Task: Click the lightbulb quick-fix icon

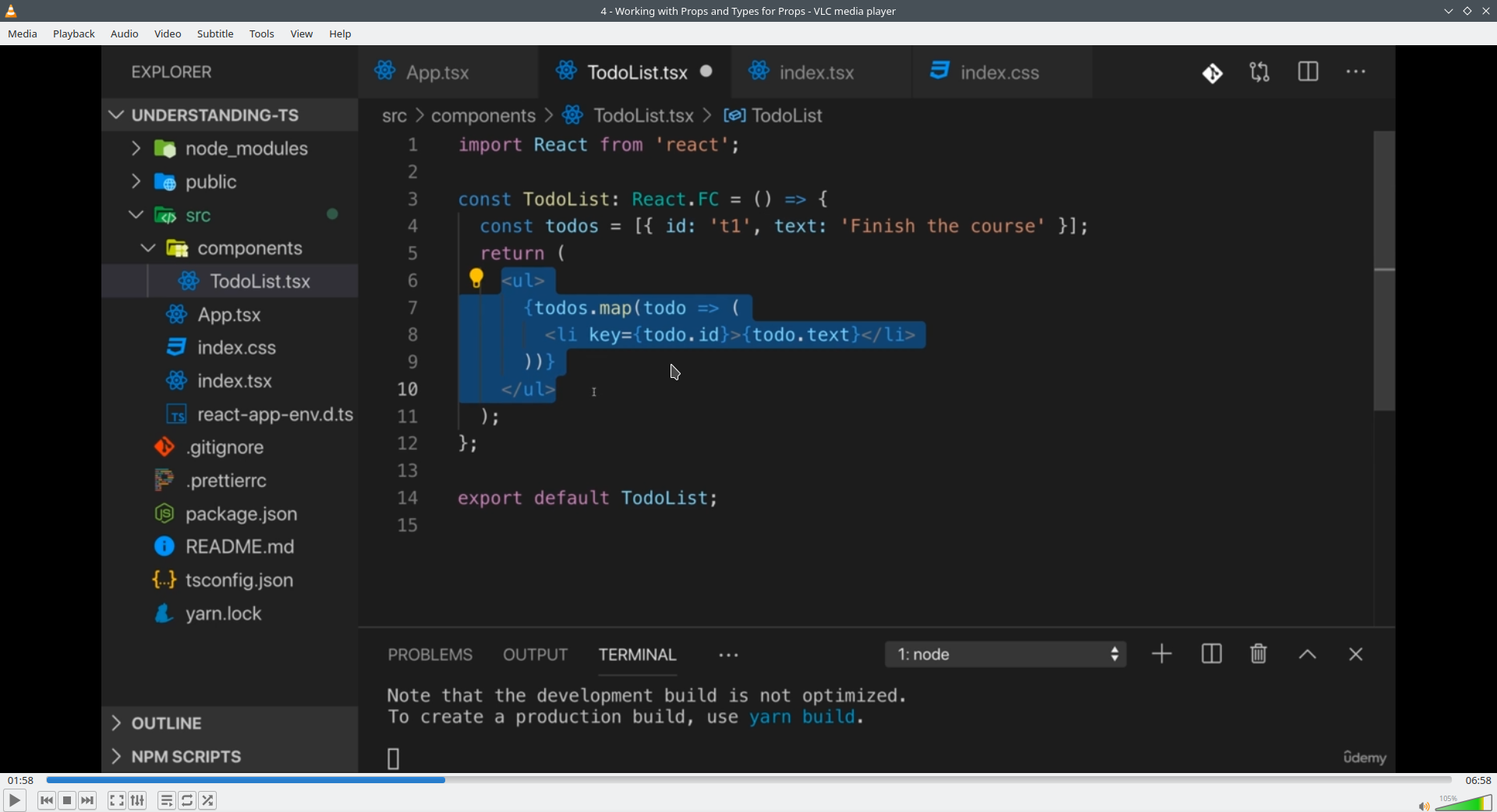Action: pos(476,278)
